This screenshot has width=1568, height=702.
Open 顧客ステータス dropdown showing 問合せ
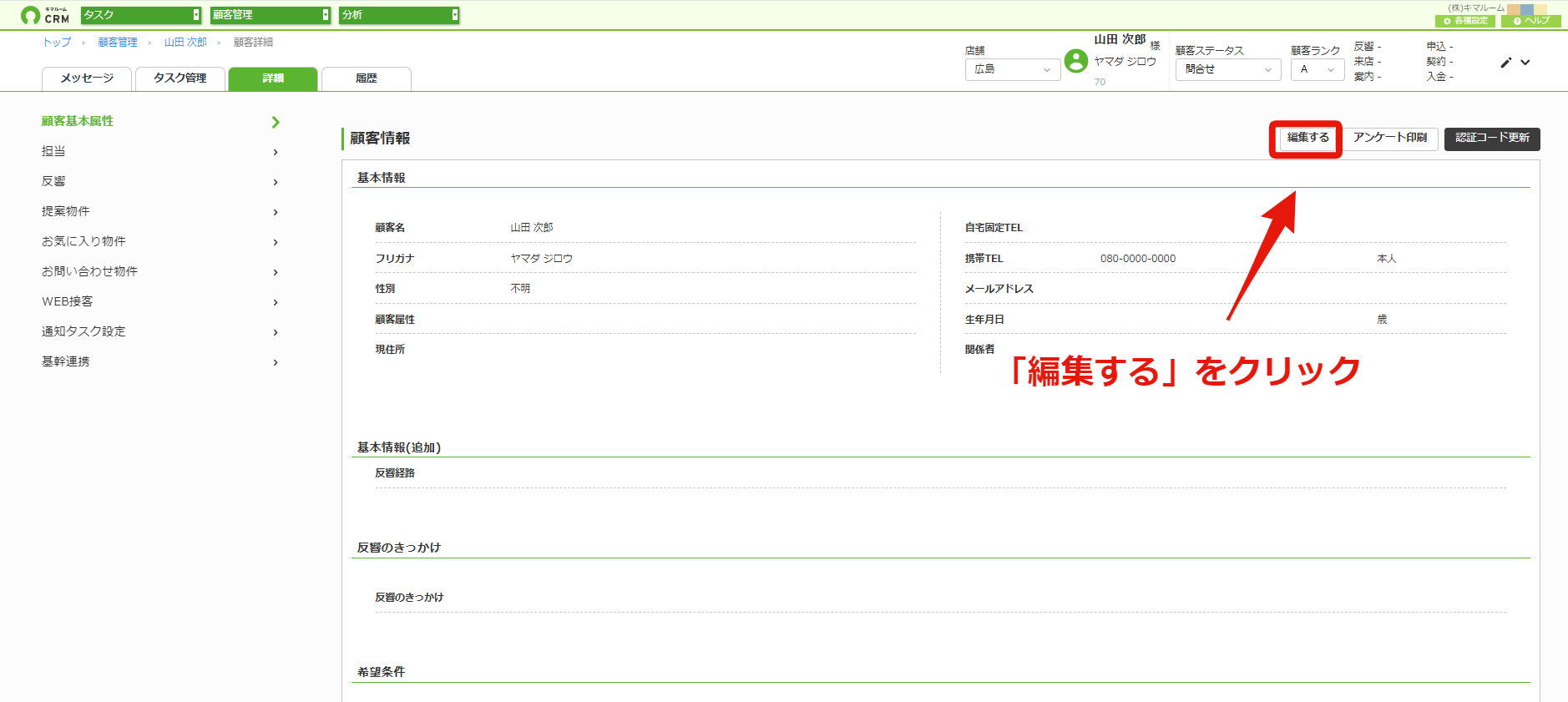[x=1228, y=69]
